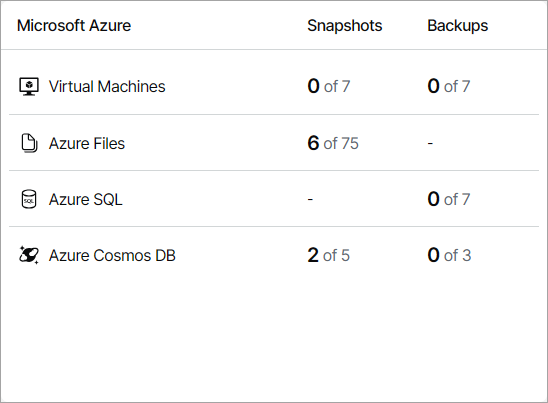Click the Azure SQL snapshots dash
Viewport: 548px width, 403px height.
point(310,199)
